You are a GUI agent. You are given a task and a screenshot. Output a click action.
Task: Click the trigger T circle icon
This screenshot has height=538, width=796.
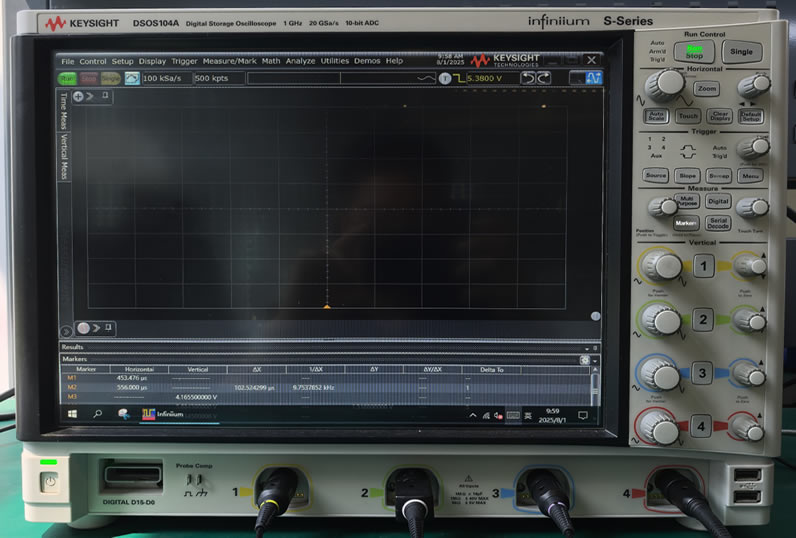[x=446, y=78]
